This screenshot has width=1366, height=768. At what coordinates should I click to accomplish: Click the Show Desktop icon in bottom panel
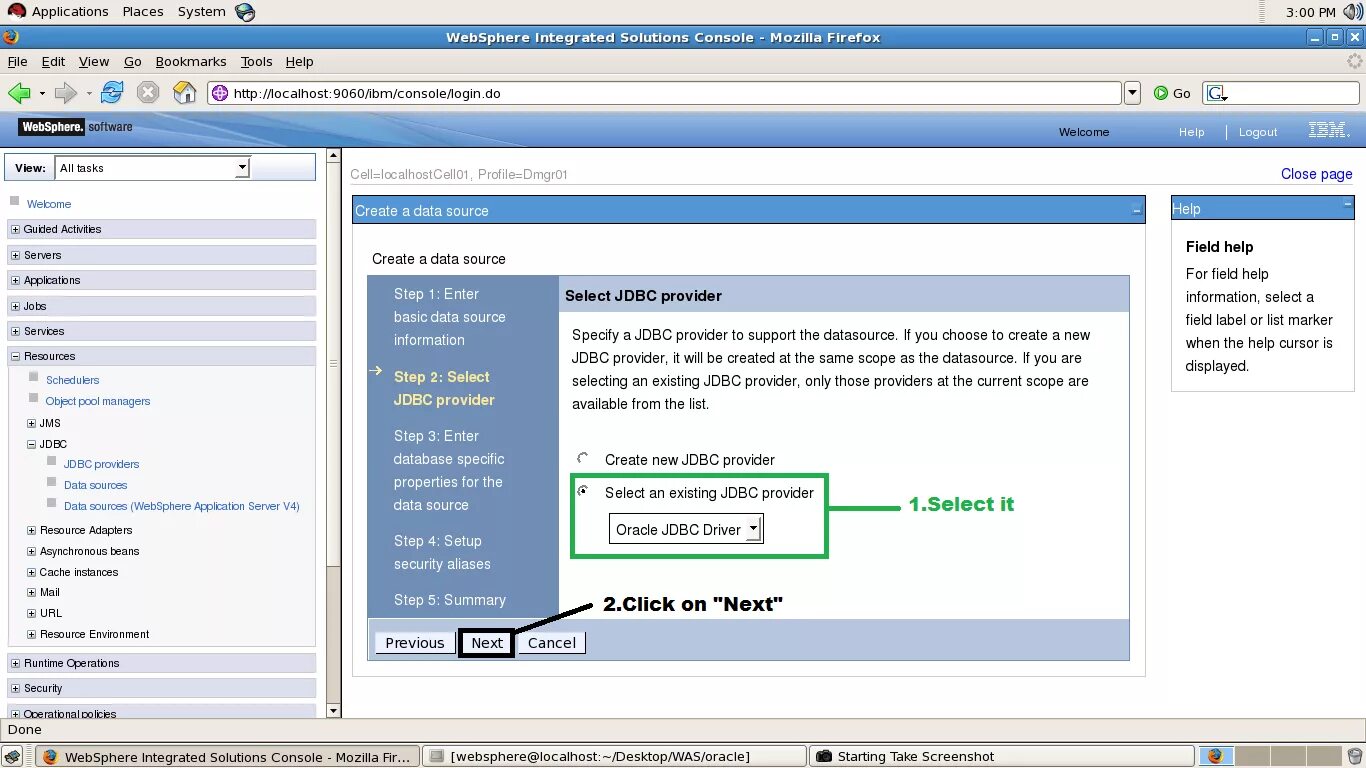pyautogui.click(x=14, y=757)
